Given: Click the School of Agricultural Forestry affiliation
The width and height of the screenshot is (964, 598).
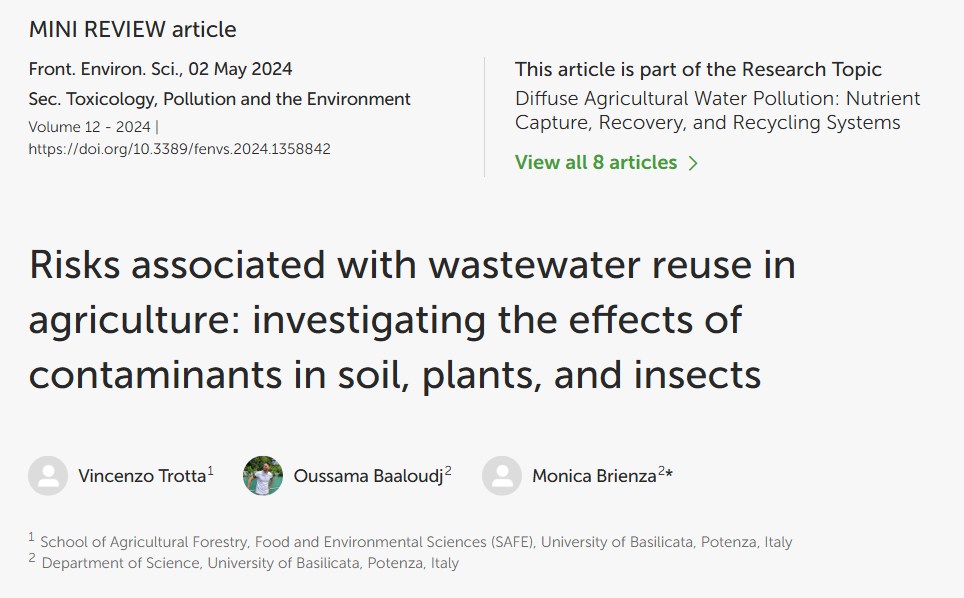Looking at the screenshot, I should pos(416,542).
